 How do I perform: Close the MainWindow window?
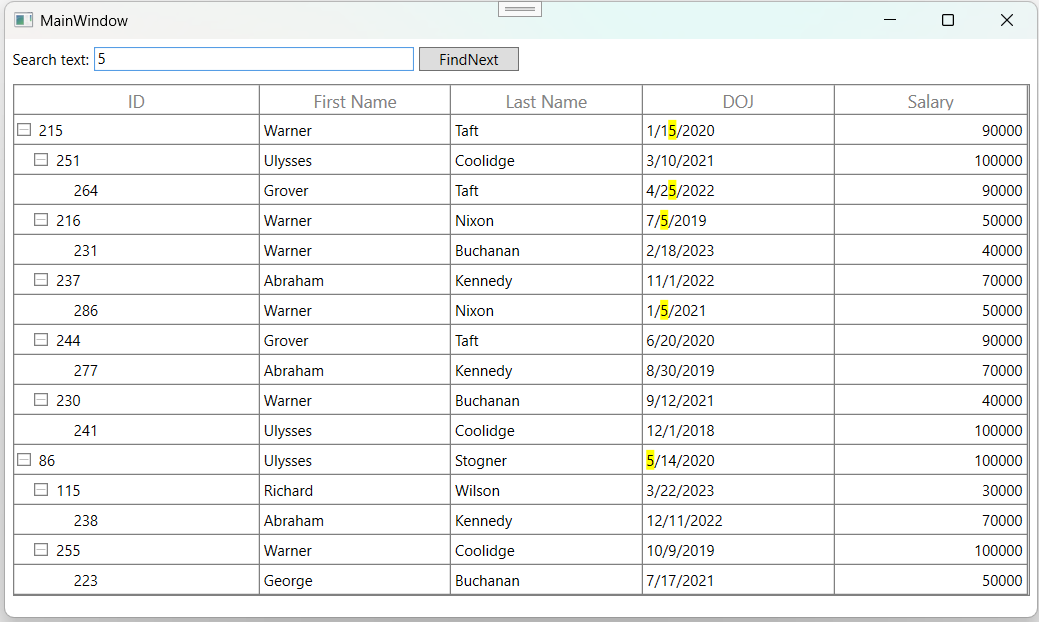click(x=1007, y=21)
